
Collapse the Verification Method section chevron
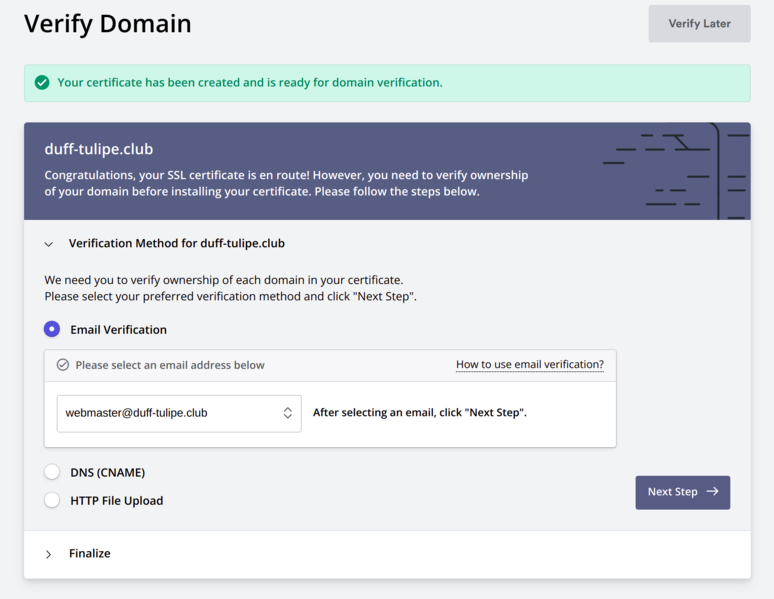(49, 244)
